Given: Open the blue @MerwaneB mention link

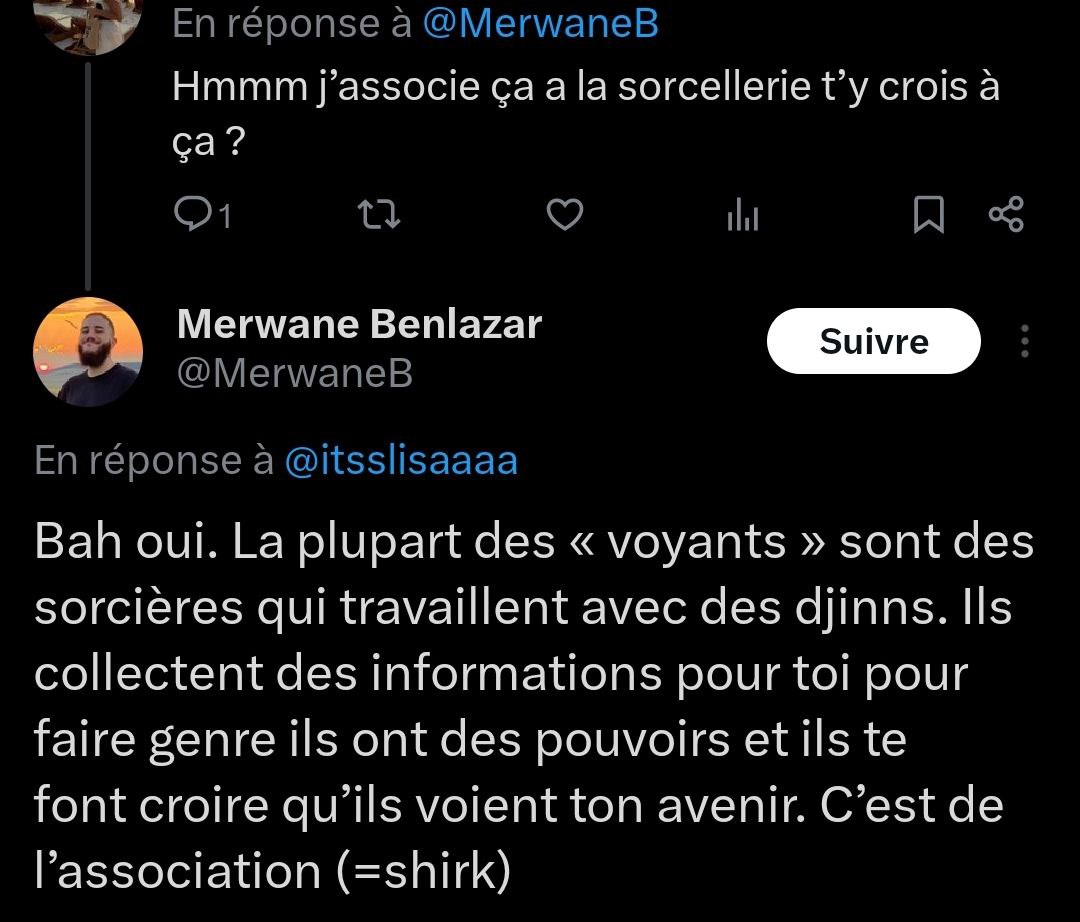Looking at the screenshot, I should 540,25.
